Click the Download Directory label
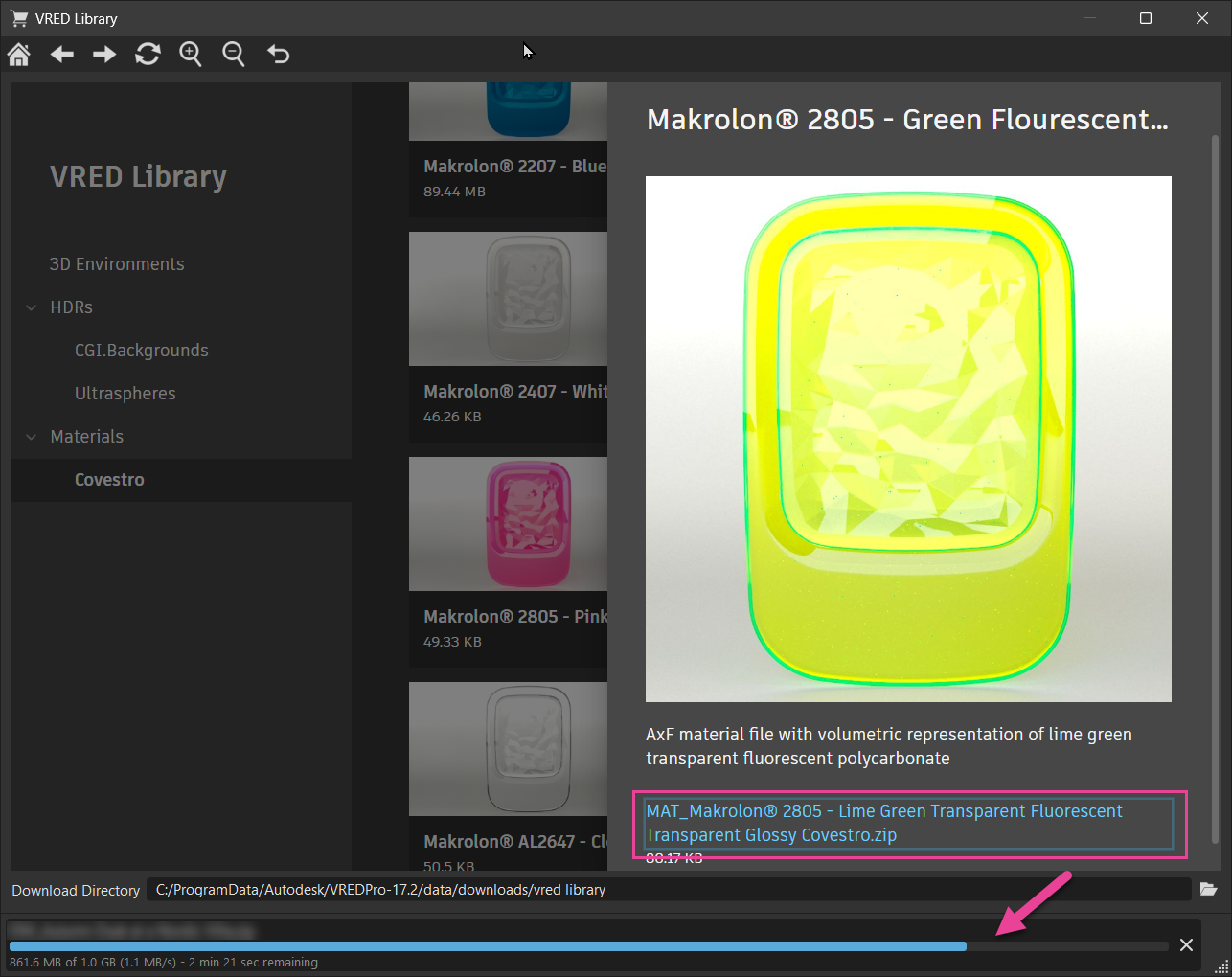Screen dimensions: 1232x977 (76, 891)
